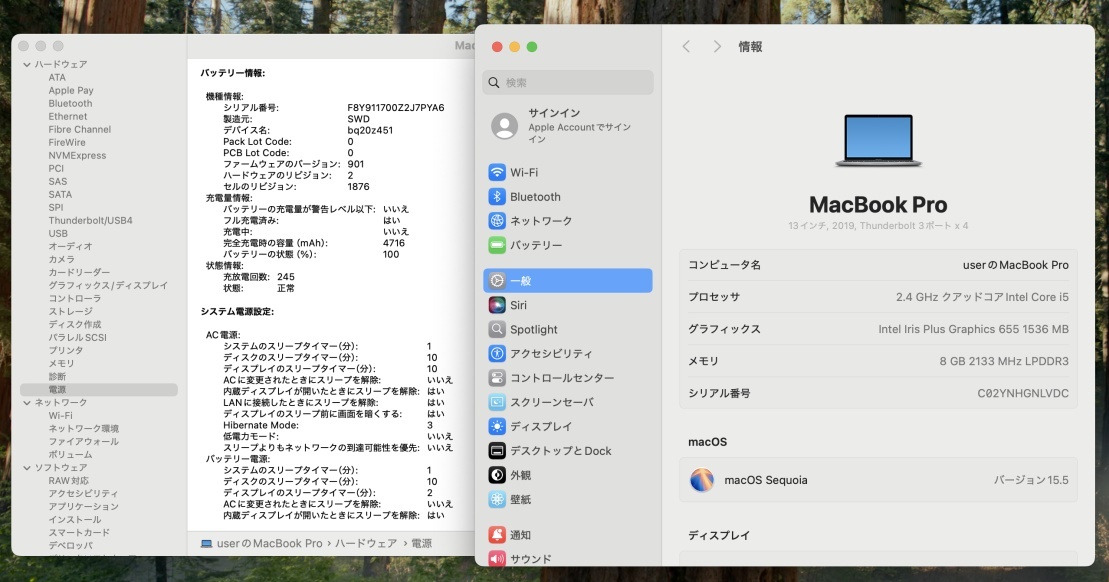Click the コンピュータ名 value userのMacBook Pro

pyautogui.click(x=1016, y=265)
